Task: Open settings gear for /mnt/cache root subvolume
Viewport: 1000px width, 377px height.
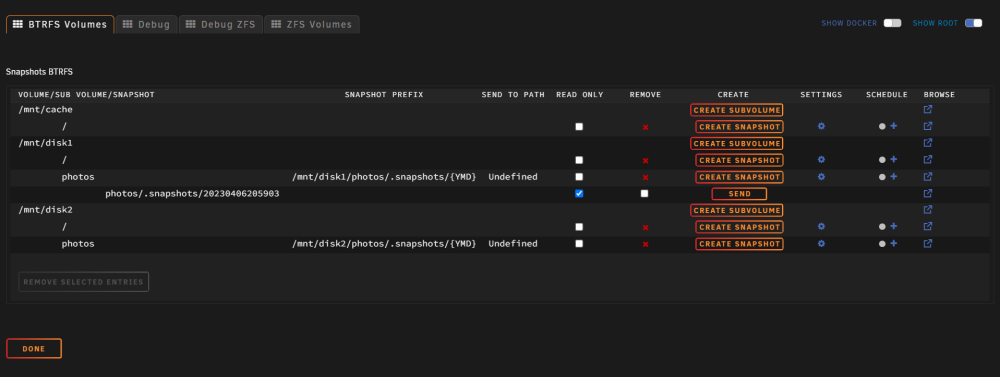Action: click(821, 126)
